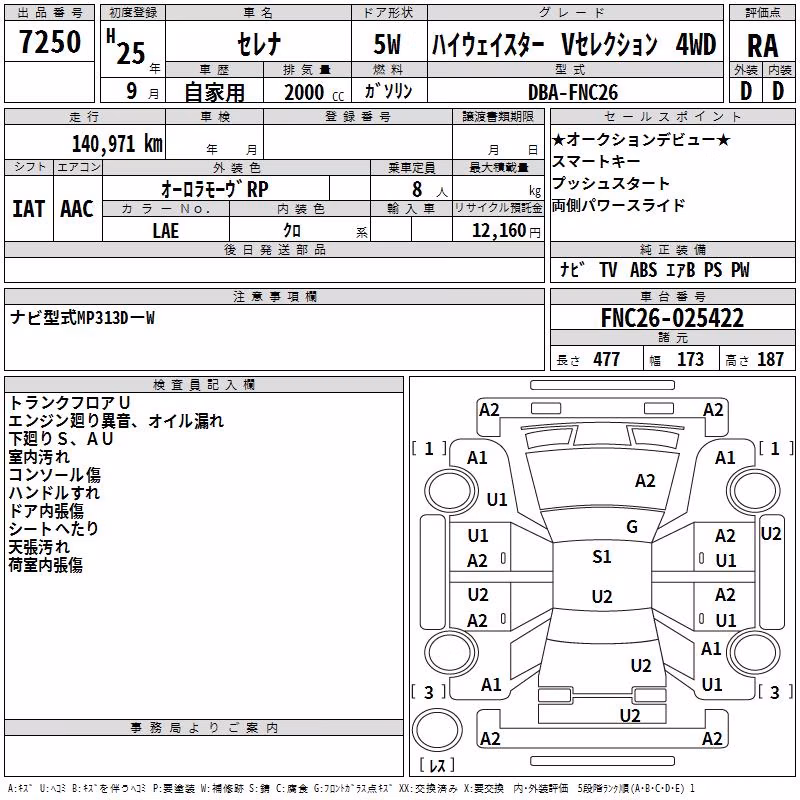Click the lot number "7250"

click(x=50, y=42)
